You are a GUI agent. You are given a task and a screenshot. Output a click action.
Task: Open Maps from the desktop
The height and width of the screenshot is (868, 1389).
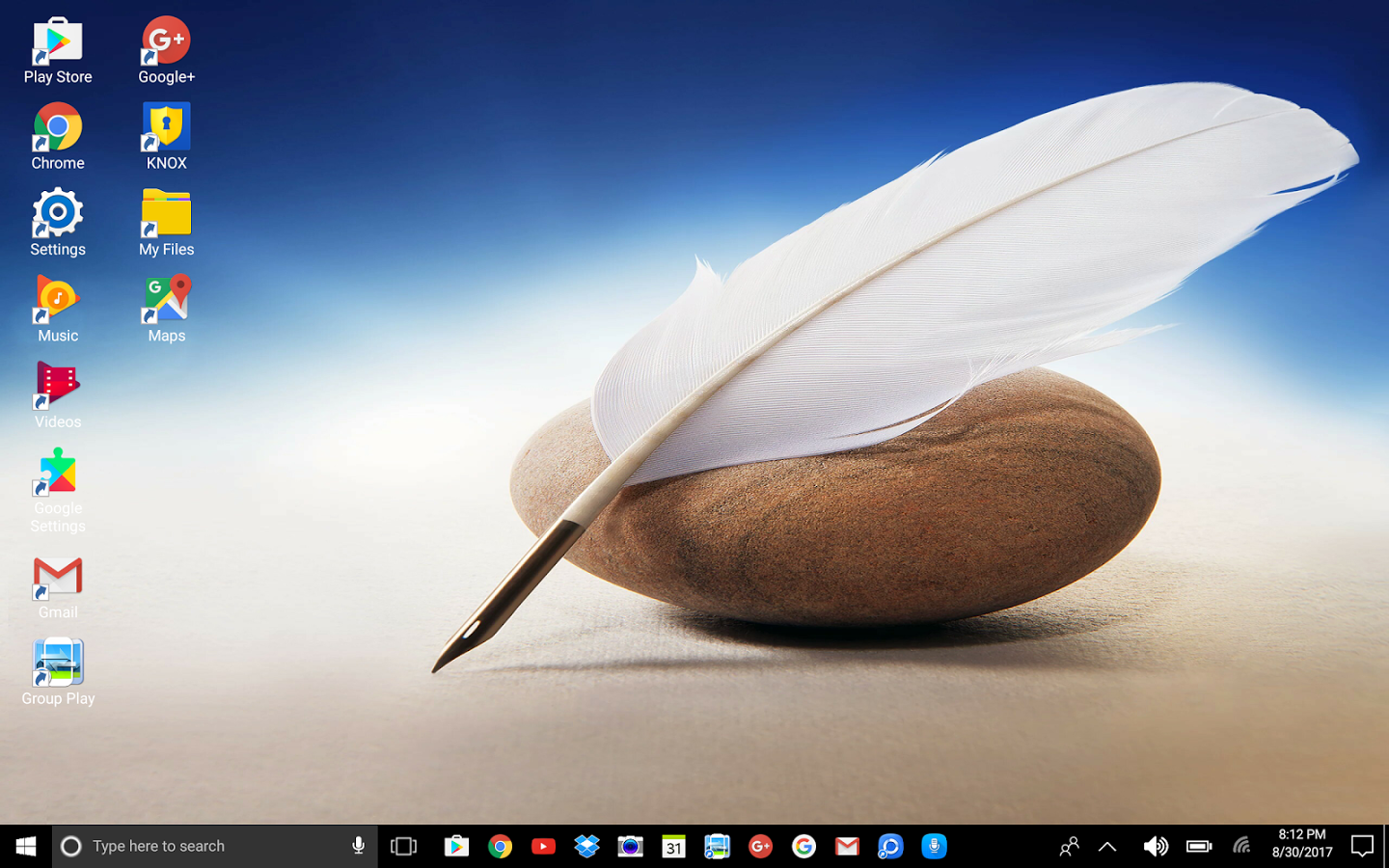click(x=166, y=310)
